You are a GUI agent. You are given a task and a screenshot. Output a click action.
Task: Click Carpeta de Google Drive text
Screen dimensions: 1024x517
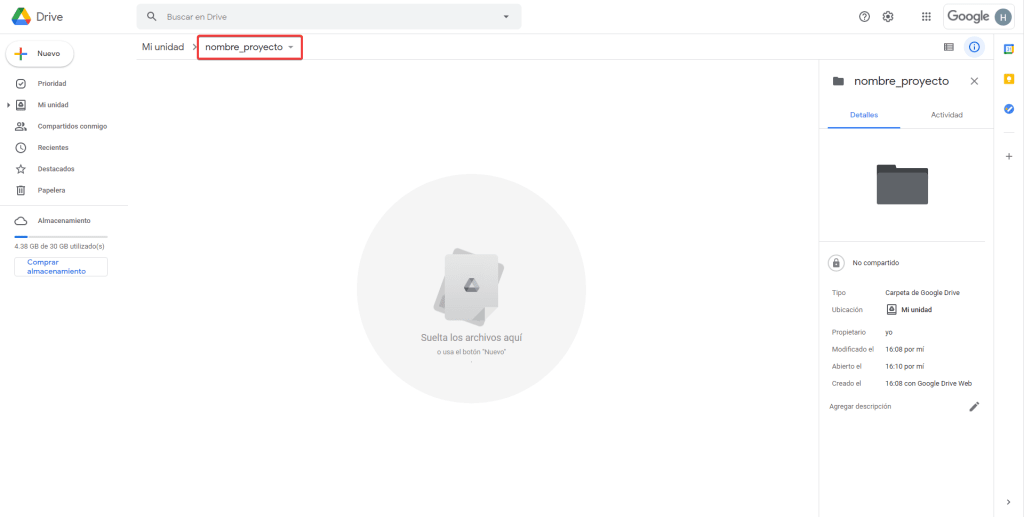click(x=923, y=292)
